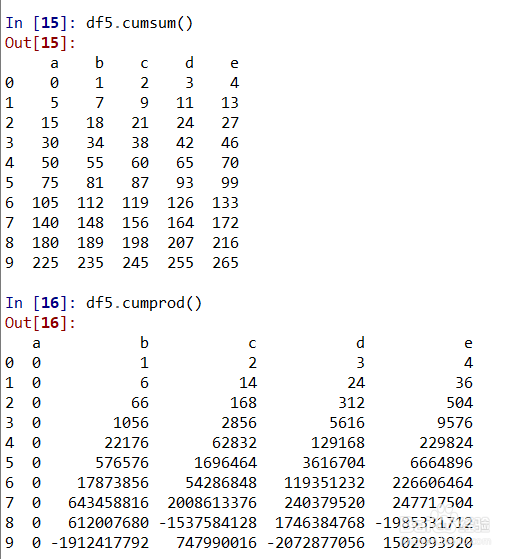The image size is (521, 559).
Task: Select cumprod value 17873856
Action: [113, 483]
